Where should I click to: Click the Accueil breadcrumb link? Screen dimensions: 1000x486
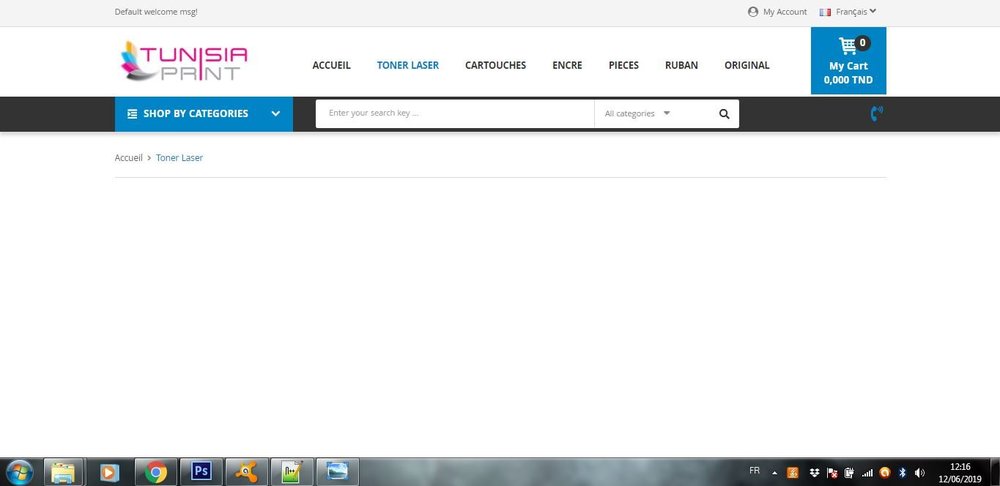pos(128,158)
